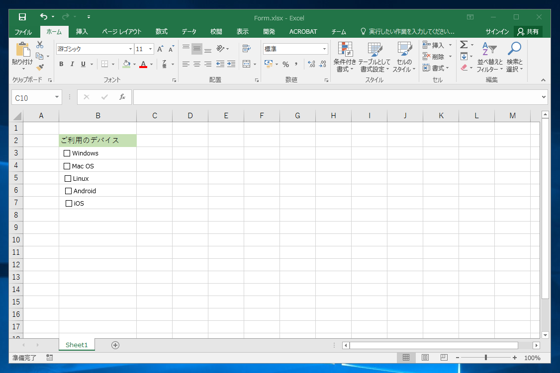Decrease font size with smaller A
This screenshot has width=560, height=373.
click(171, 49)
